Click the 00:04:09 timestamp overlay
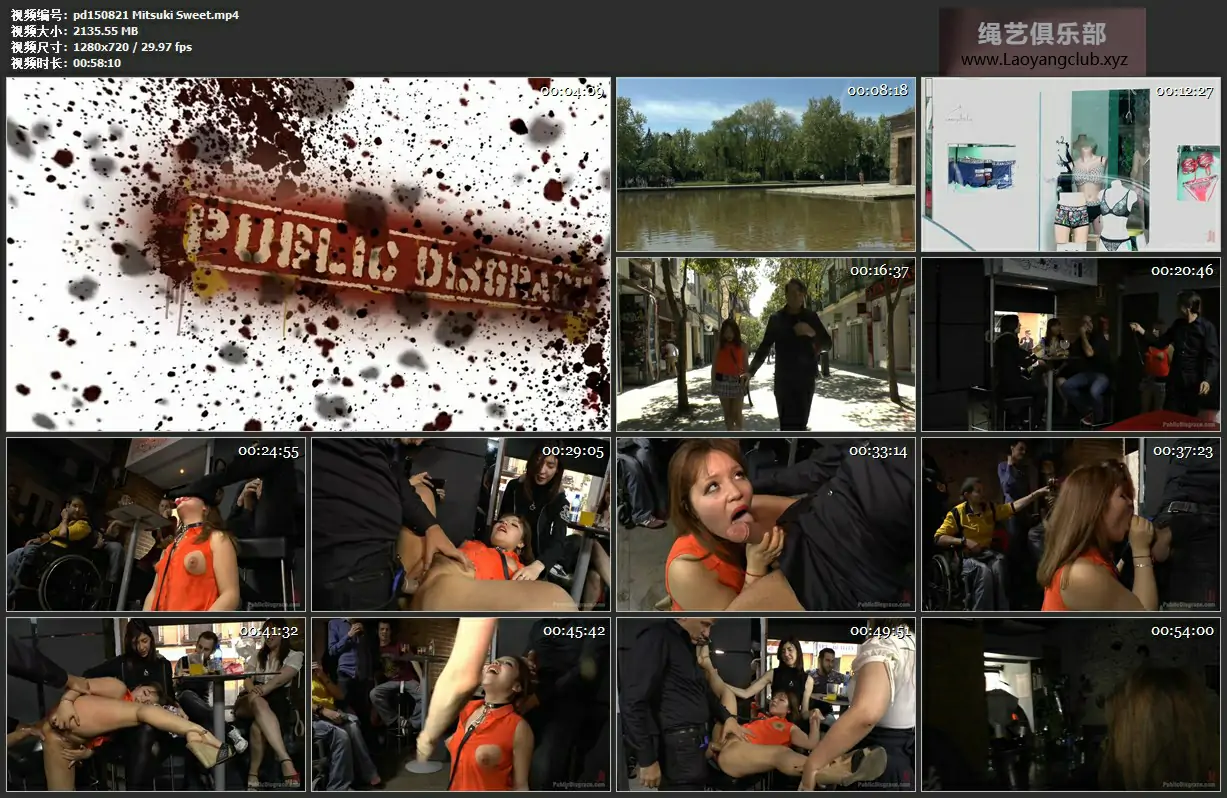This screenshot has width=1227, height=798. 572,91
